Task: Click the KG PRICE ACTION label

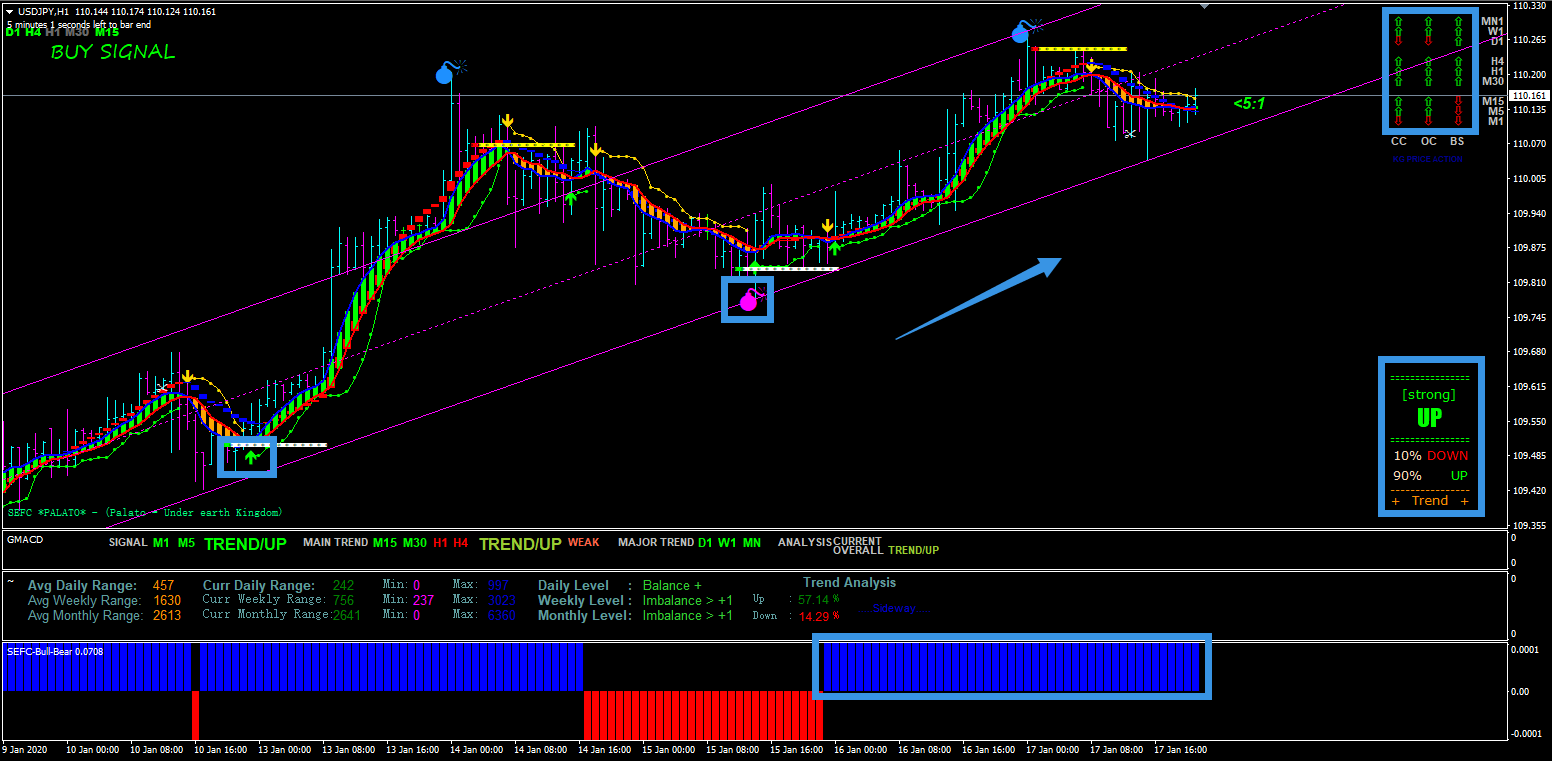Action: click(1427, 159)
